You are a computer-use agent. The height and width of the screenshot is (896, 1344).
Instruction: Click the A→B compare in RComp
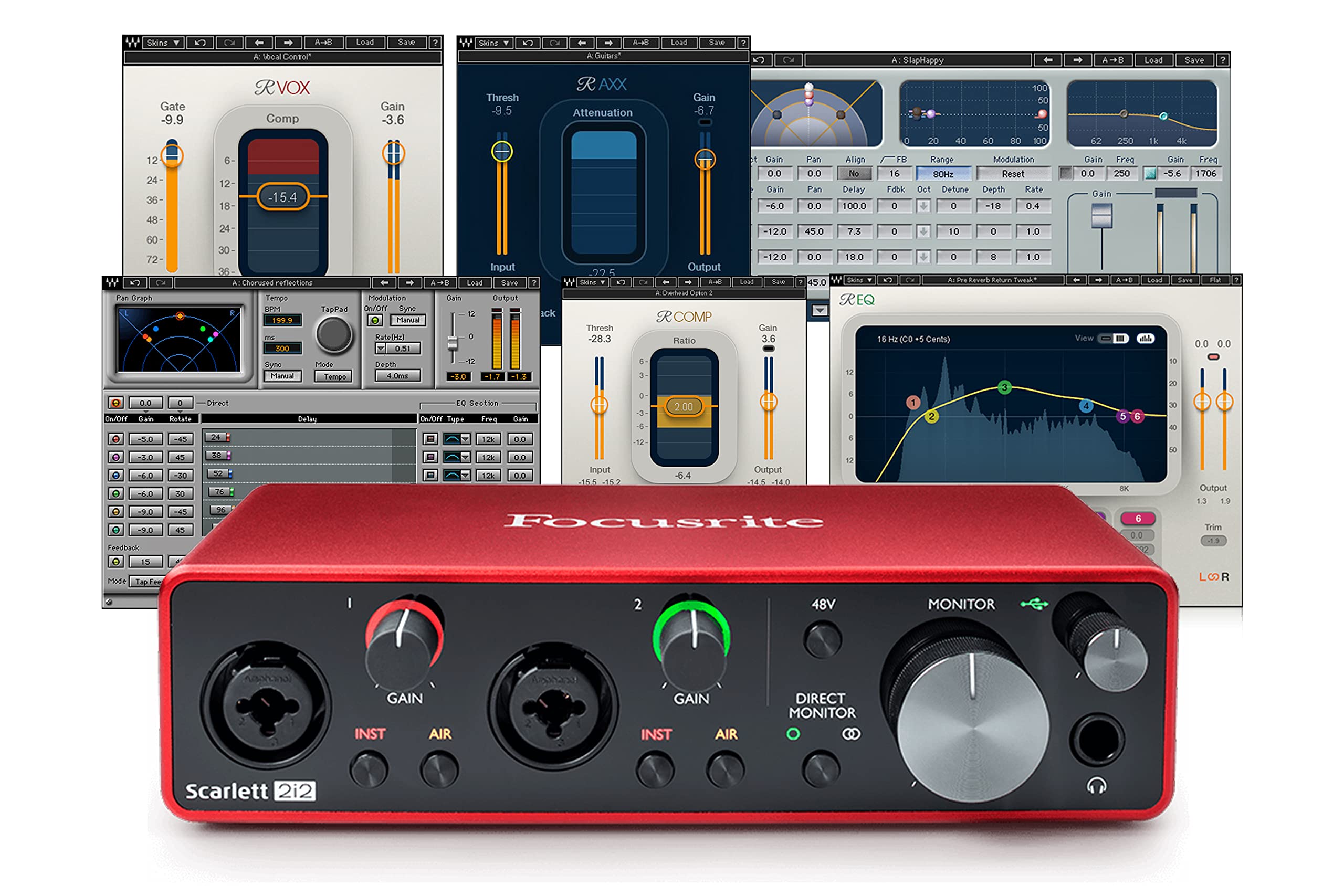716,283
